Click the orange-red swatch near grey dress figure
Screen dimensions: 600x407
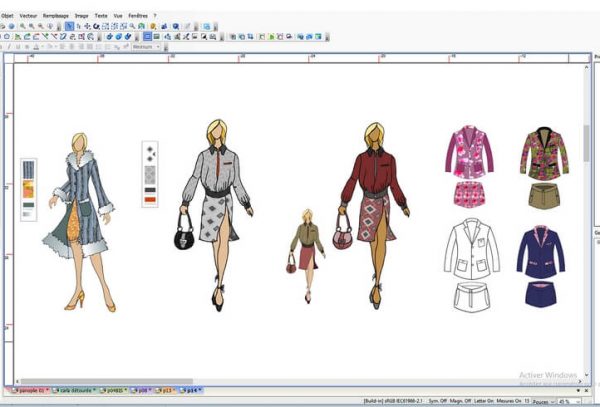click(150, 200)
